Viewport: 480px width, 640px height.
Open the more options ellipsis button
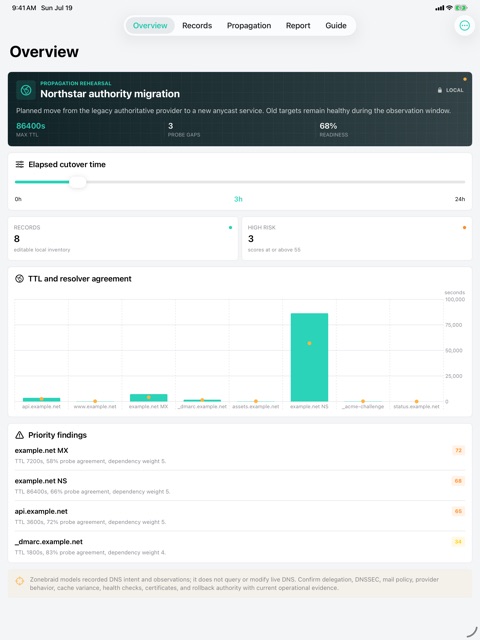pos(464,26)
